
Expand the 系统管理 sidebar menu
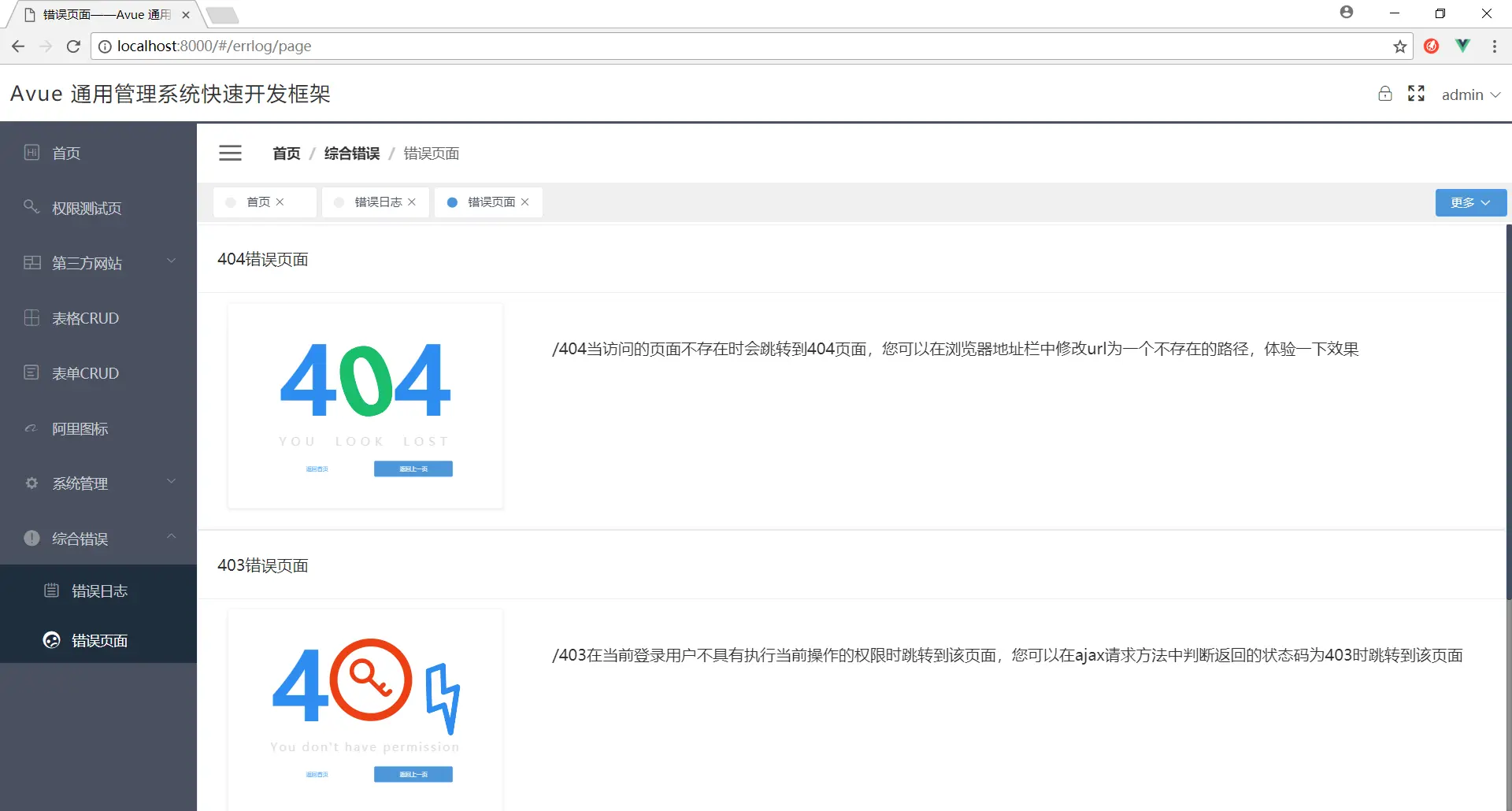[x=98, y=483]
